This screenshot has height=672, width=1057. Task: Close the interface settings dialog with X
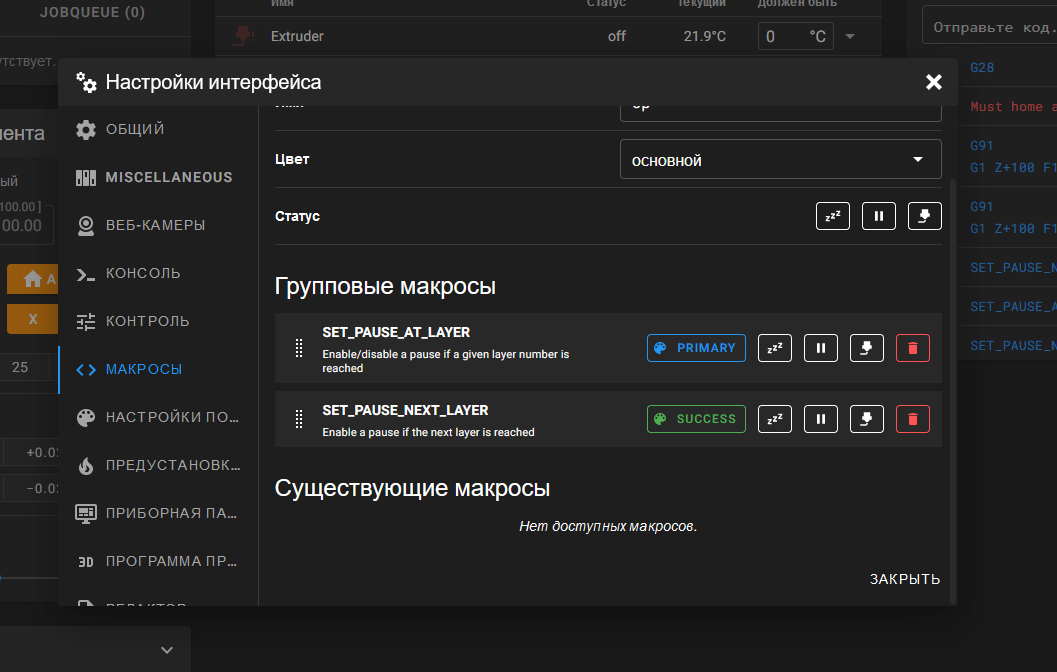coord(933,82)
